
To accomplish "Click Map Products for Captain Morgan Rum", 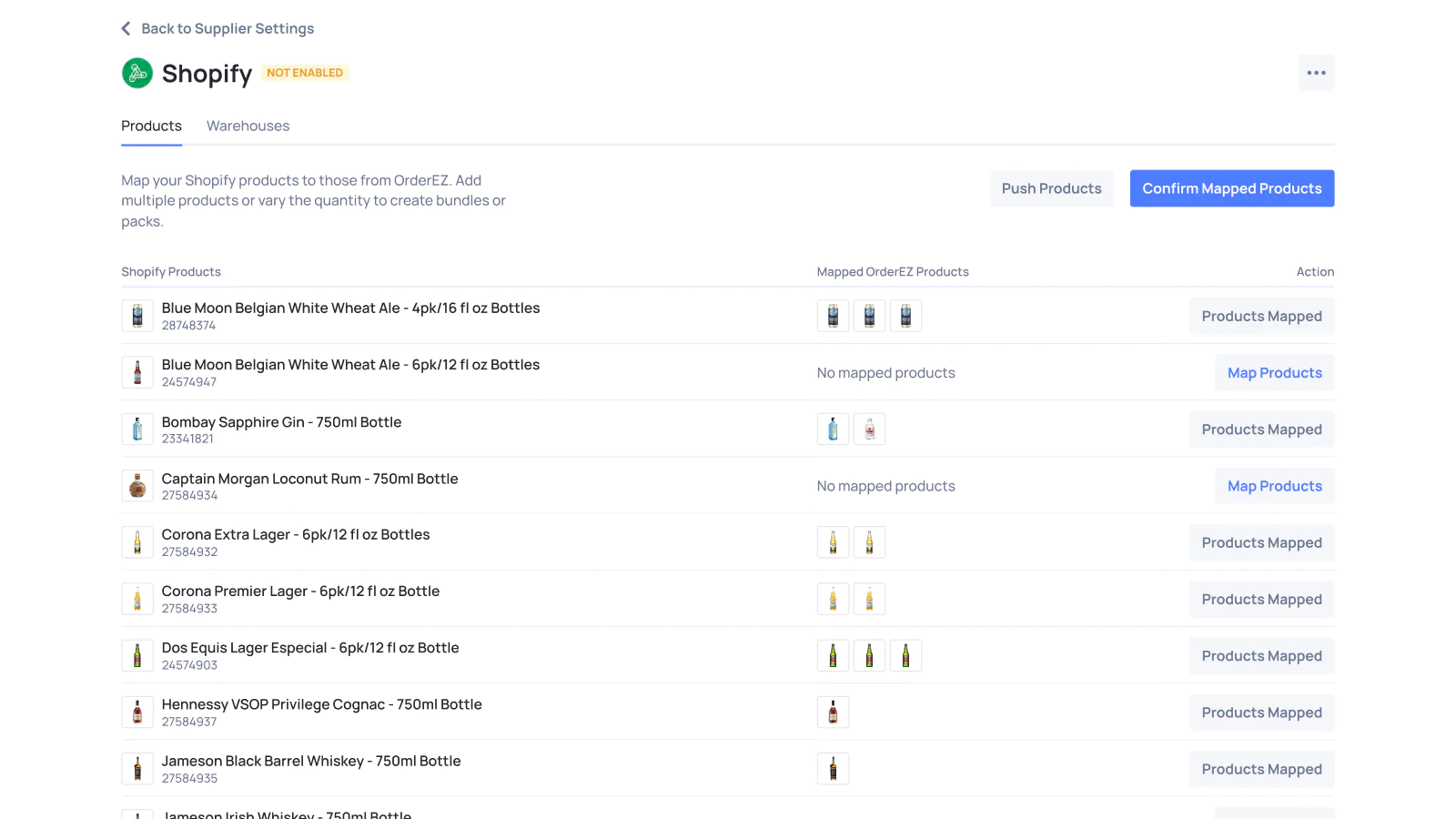I will coord(1274,486).
